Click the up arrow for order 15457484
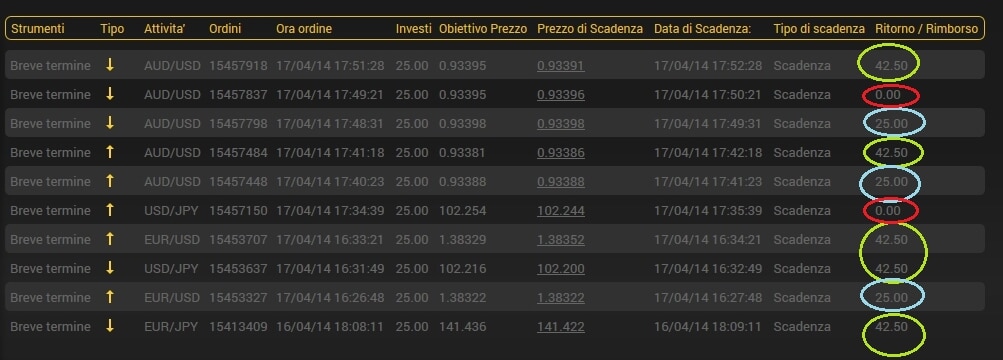The height and width of the screenshot is (360, 1003). coord(110,152)
